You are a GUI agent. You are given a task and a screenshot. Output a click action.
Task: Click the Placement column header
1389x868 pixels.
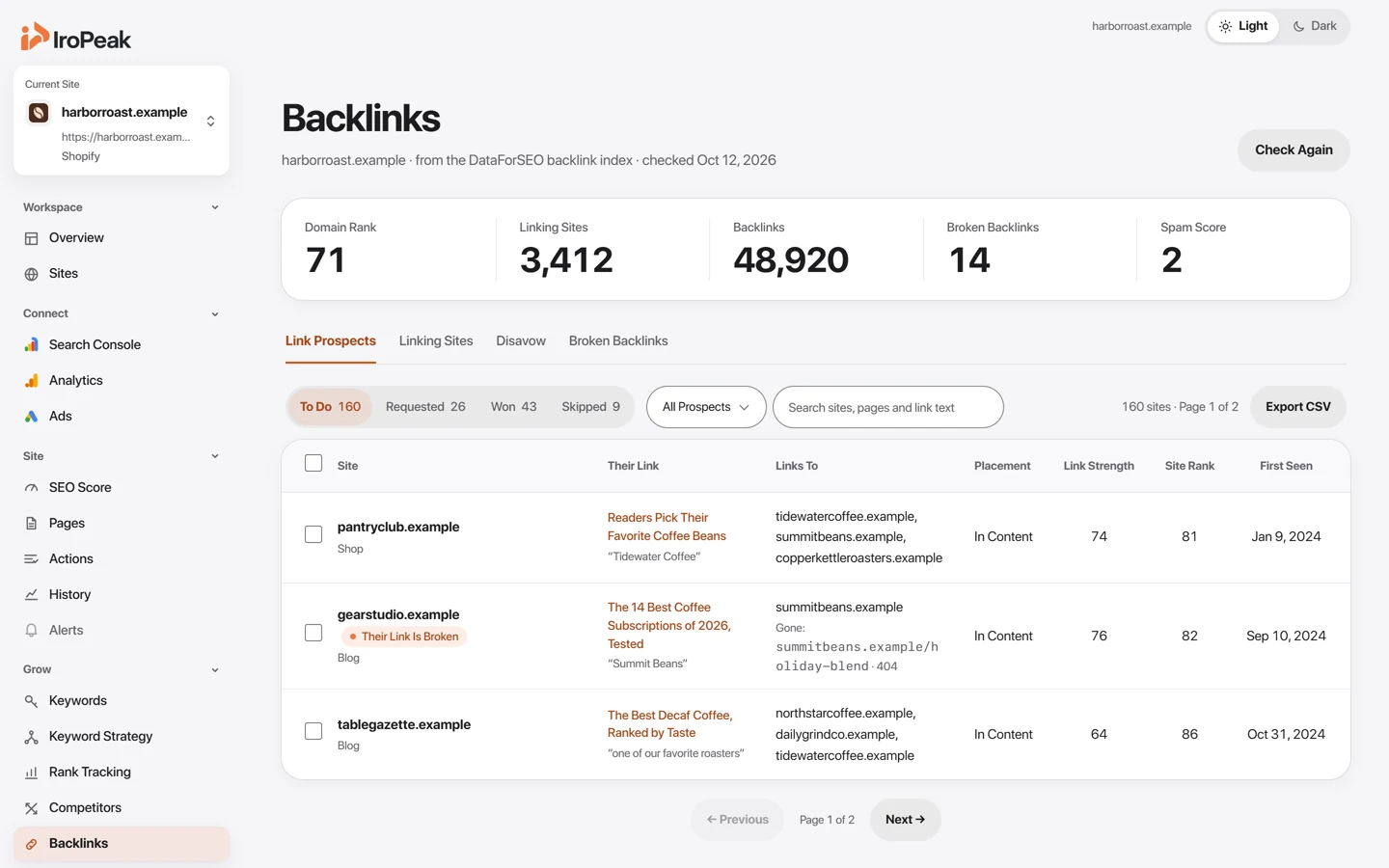click(1002, 466)
